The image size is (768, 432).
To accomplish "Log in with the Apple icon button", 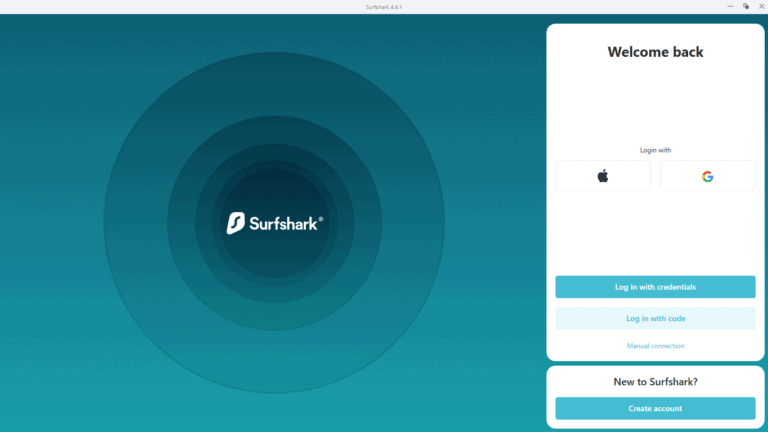I will click(603, 175).
